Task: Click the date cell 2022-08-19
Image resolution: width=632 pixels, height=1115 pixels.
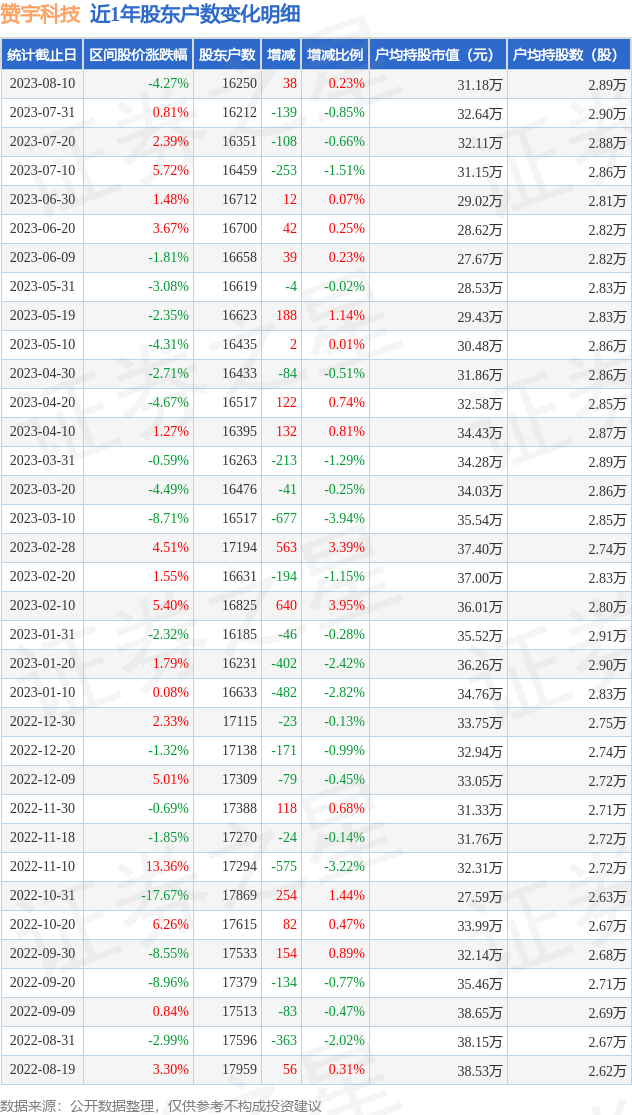Action: (x=42, y=1069)
